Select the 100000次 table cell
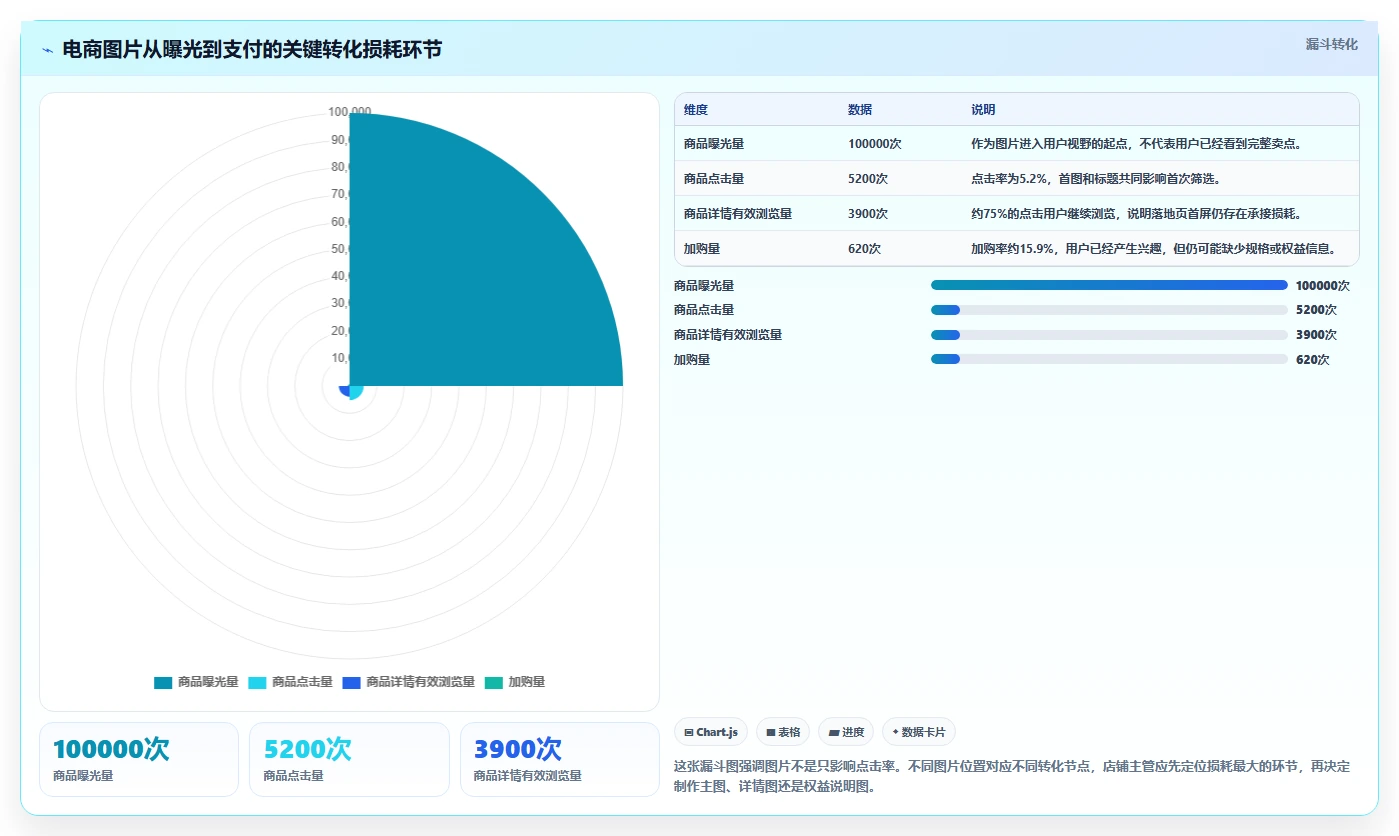Screen dimensions: 1399x836 [875, 144]
